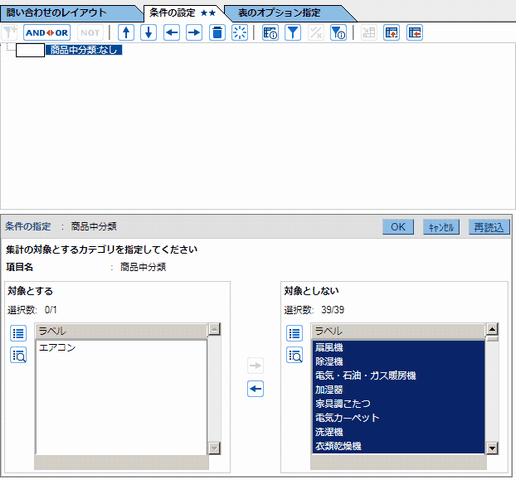Move condition down with down-arrow icon
The width and height of the screenshot is (516, 480).
(x=149, y=33)
